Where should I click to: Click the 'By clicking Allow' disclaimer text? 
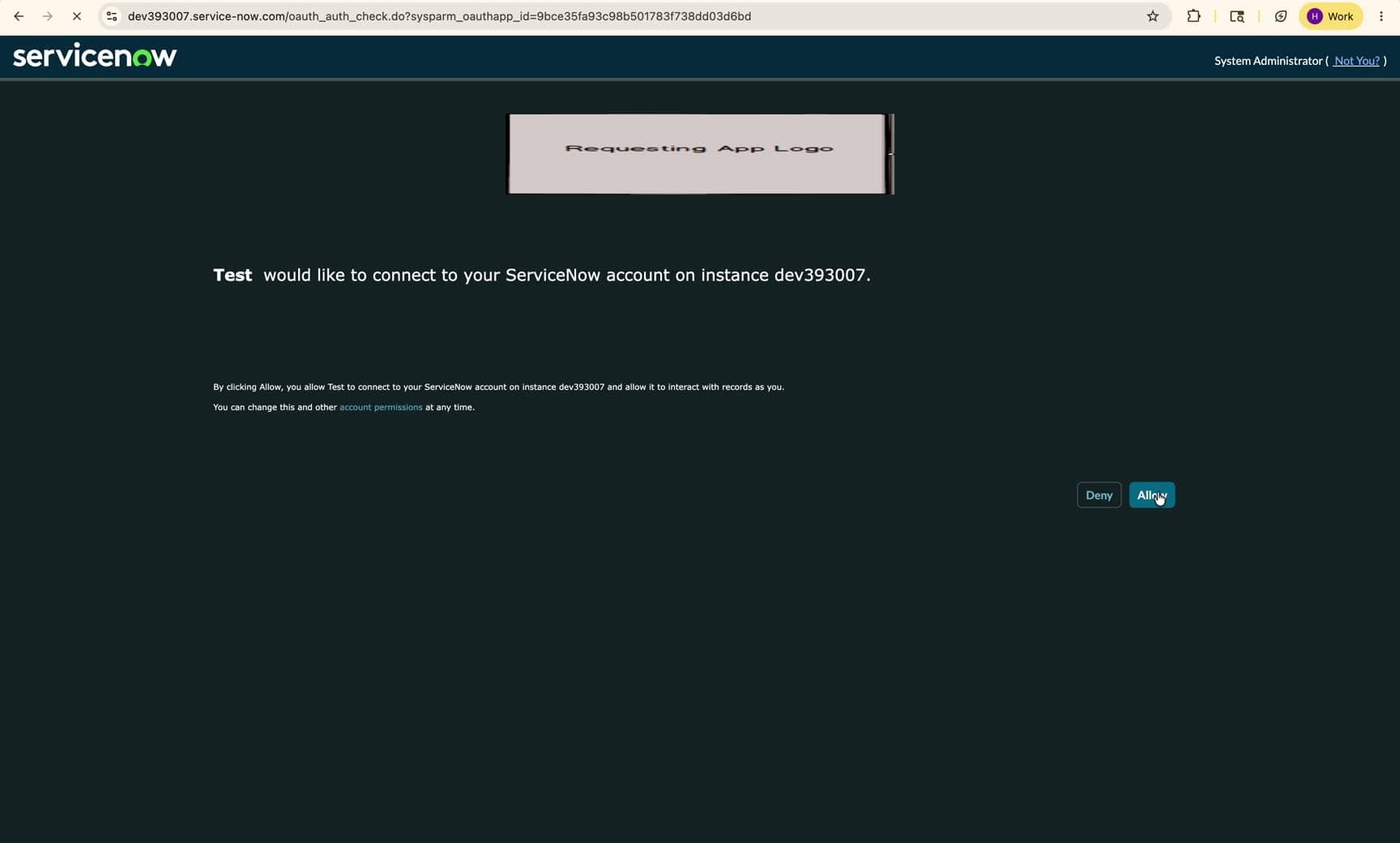tap(498, 387)
